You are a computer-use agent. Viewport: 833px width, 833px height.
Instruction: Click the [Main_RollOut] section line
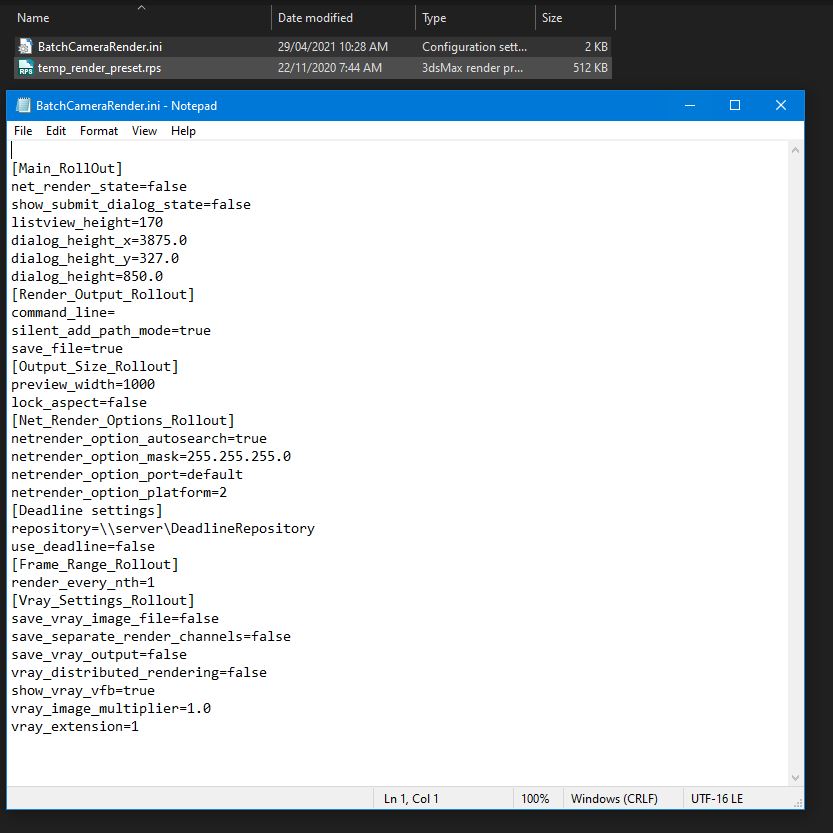pyautogui.click(x=67, y=168)
